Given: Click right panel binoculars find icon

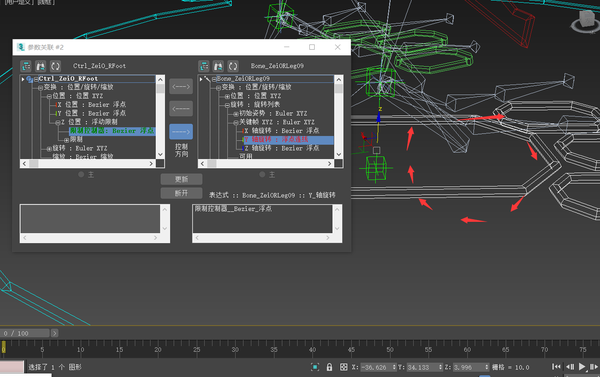Looking at the screenshot, I should (x=218, y=66).
